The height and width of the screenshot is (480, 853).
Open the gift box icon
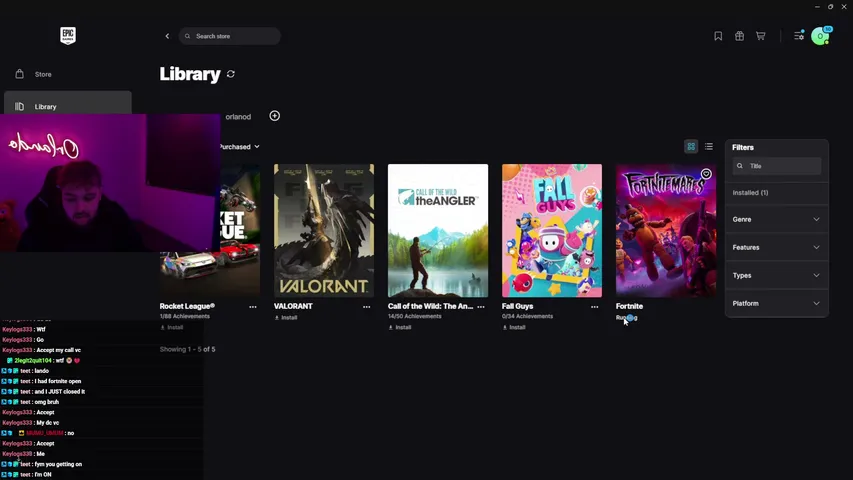click(x=739, y=36)
